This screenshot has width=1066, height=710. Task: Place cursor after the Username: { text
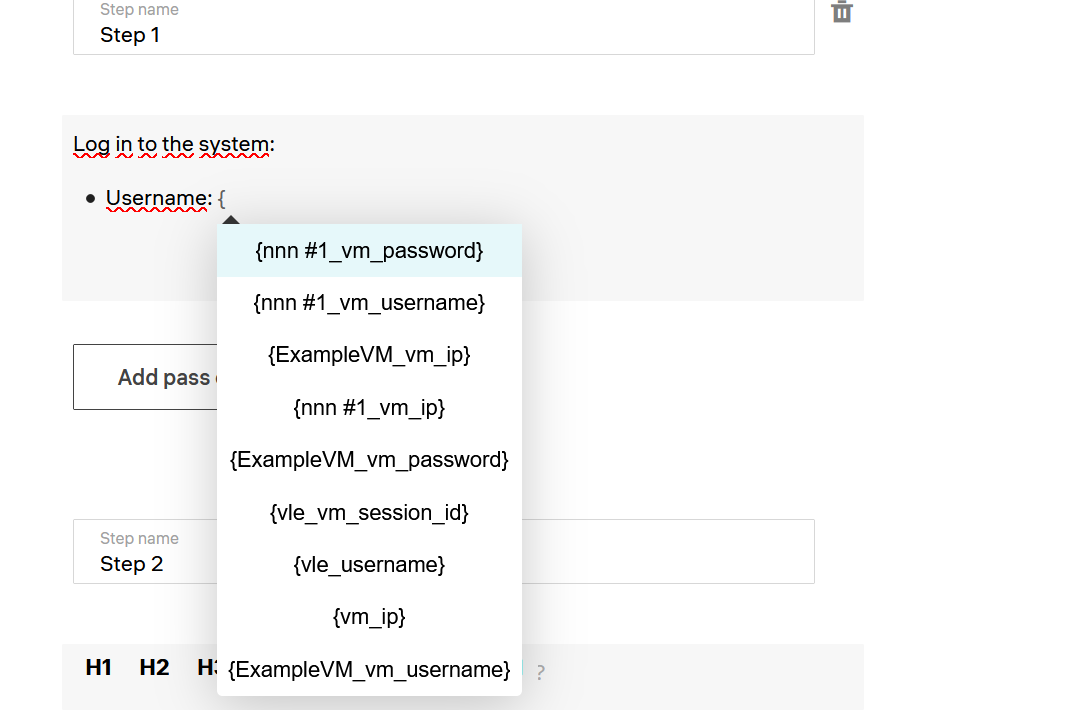click(228, 199)
